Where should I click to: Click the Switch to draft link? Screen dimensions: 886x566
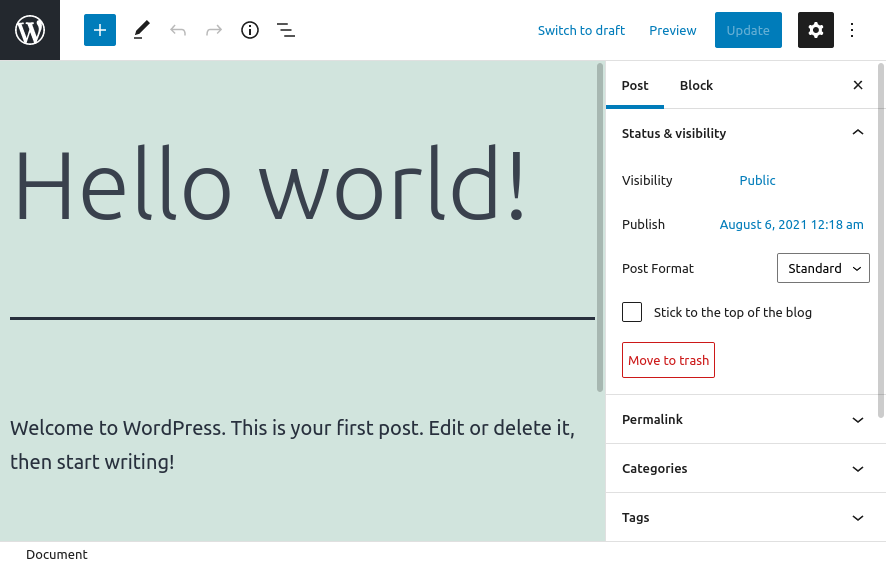(581, 30)
